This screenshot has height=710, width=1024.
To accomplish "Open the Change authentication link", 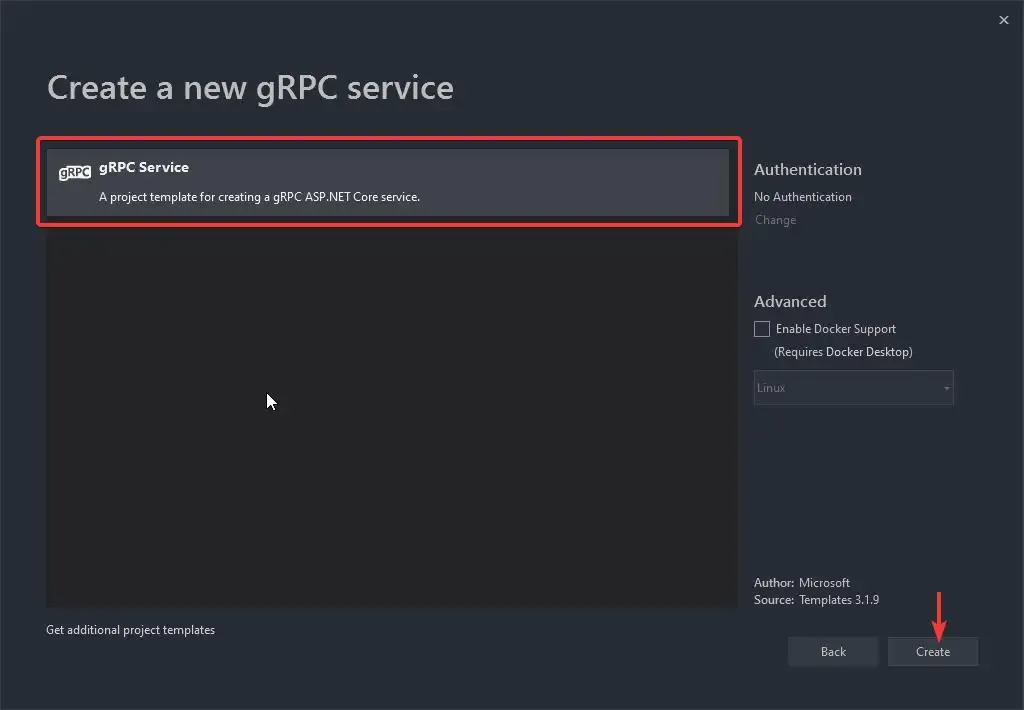I will click(x=775, y=220).
